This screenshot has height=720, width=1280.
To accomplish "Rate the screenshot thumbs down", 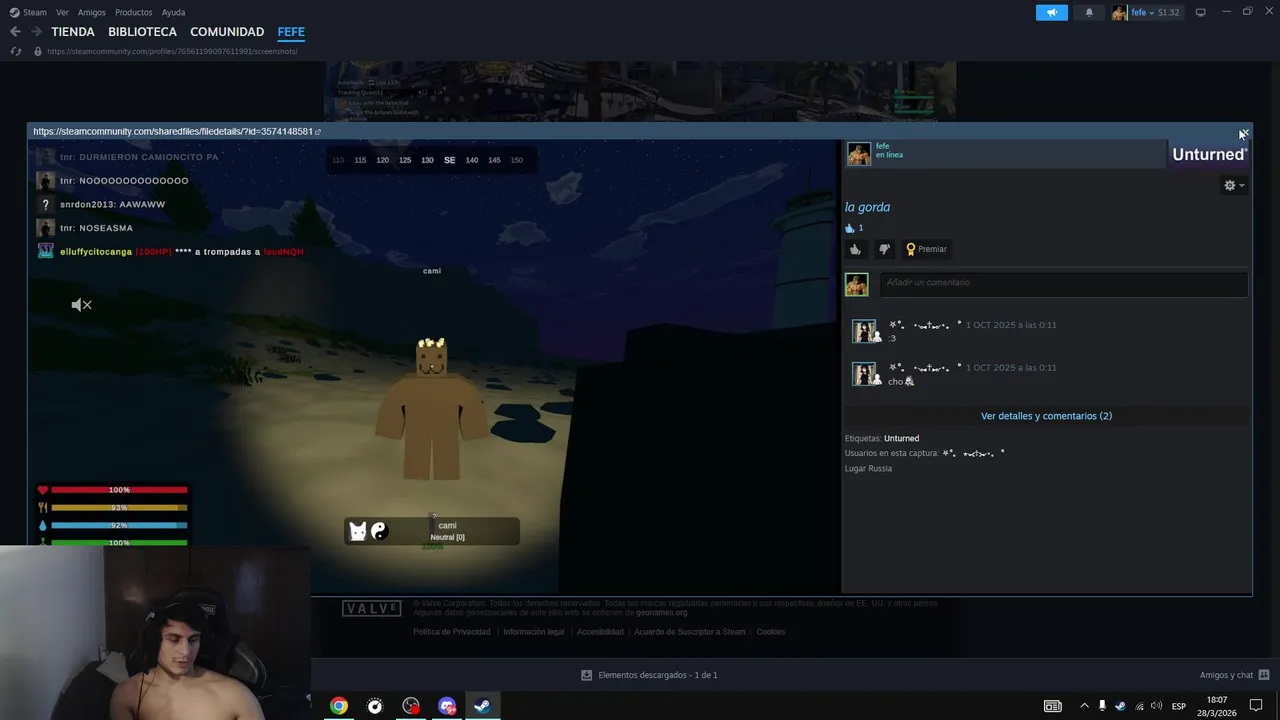I will point(884,249).
